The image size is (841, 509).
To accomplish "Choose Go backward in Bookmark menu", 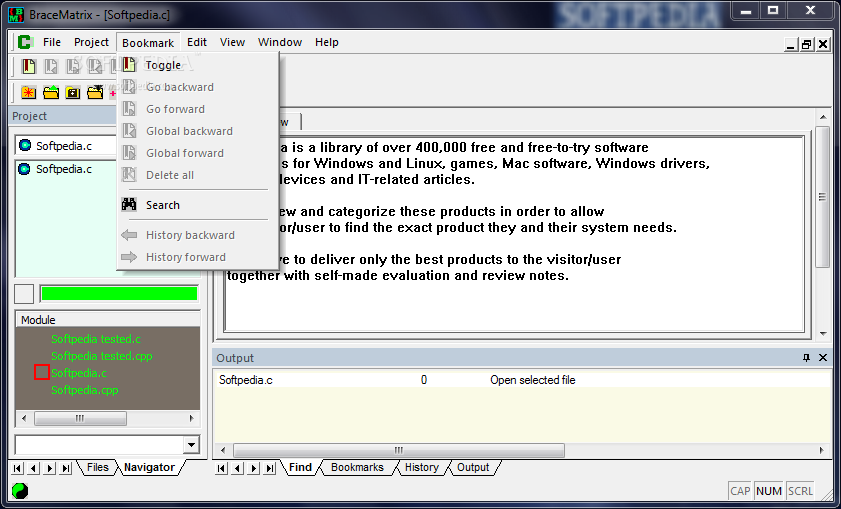I will click(197, 87).
